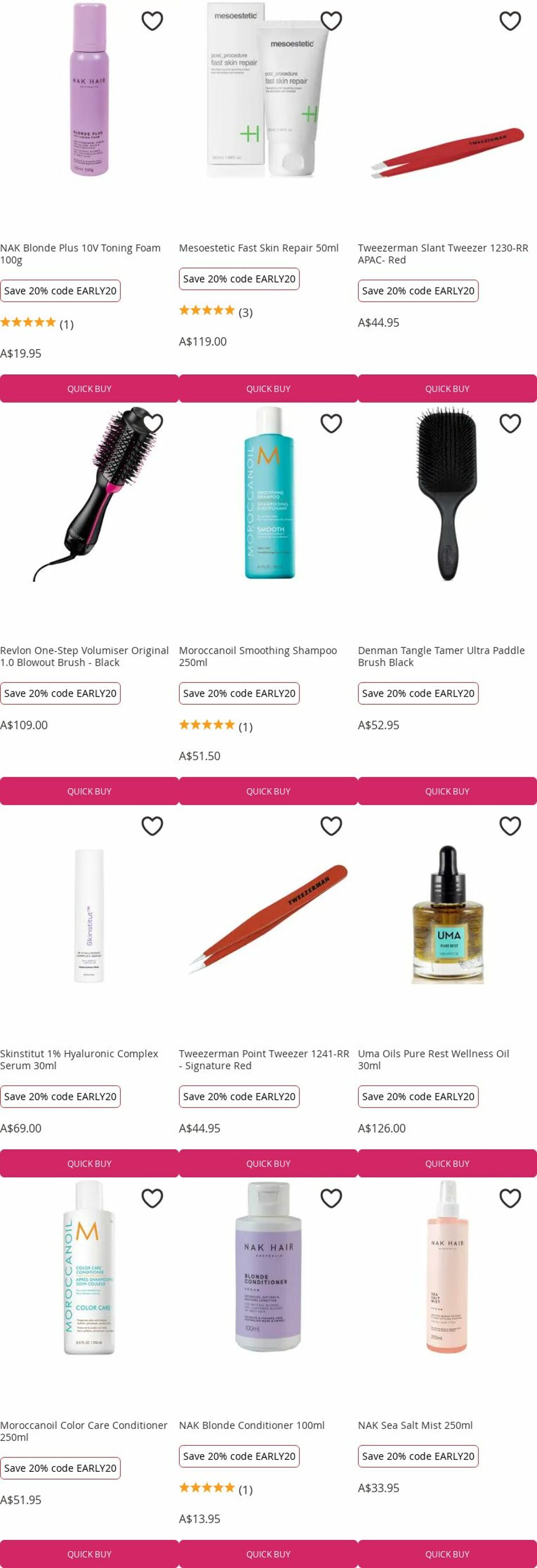This screenshot has width=537, height=1568.
Task: Wishlist heart for Tweezerman Slant Tweezer
Action: tap(510, 21)
